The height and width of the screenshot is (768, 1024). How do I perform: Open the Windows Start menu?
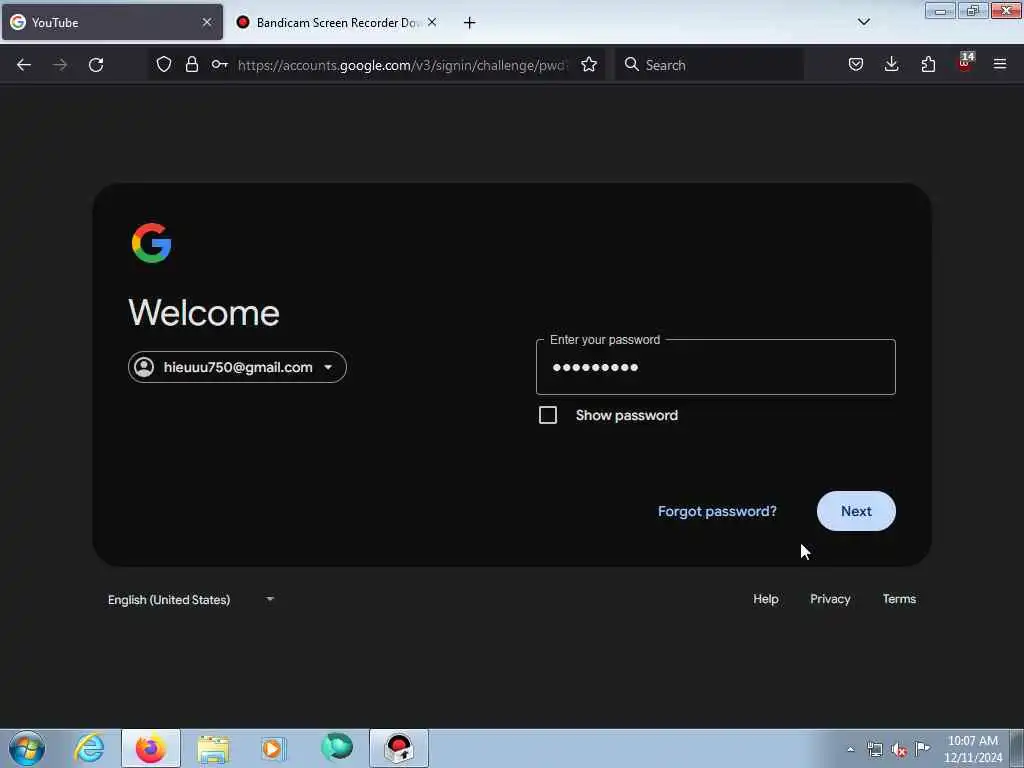click(27, 748)
